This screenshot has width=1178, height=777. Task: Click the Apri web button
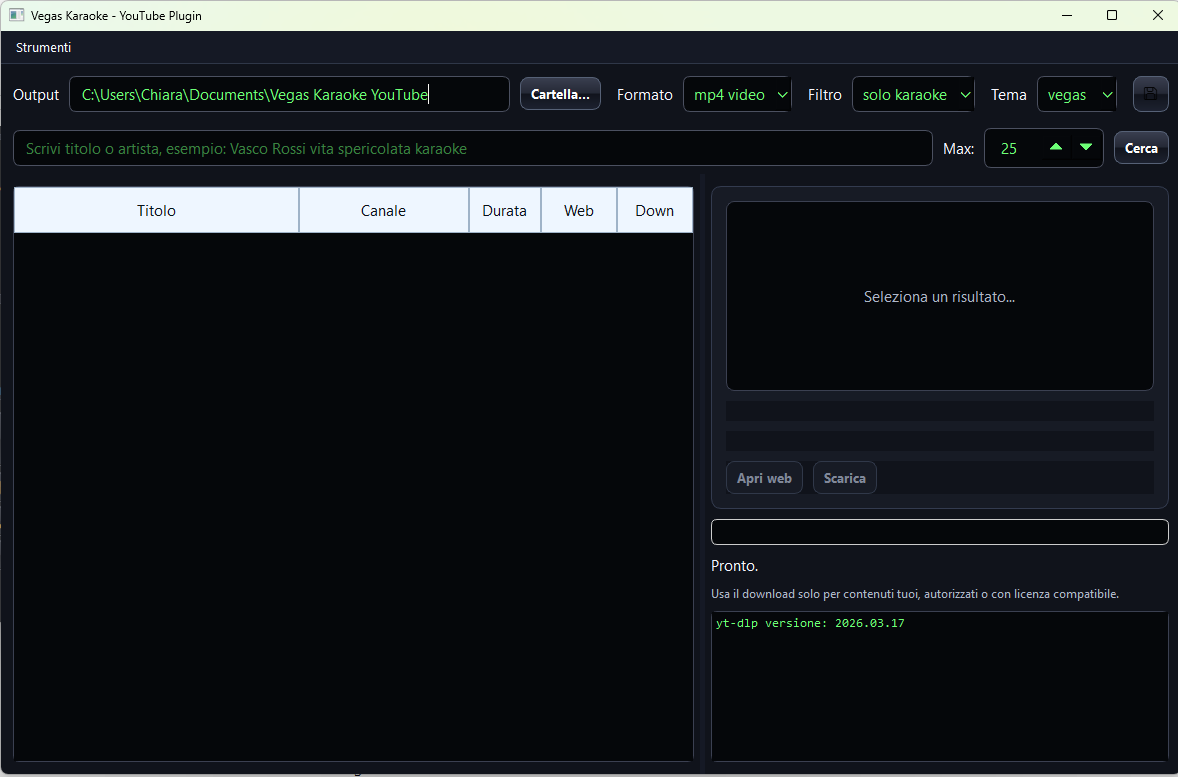[764, 478]
